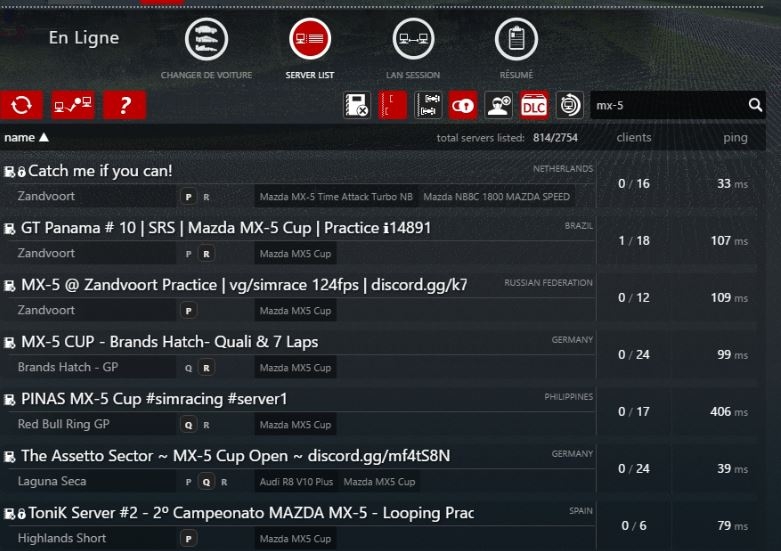Viewport: 781px width, 551px height.
Task: Select the MX-5 @ Zandvoort Practice server
Action: point(299,297)
